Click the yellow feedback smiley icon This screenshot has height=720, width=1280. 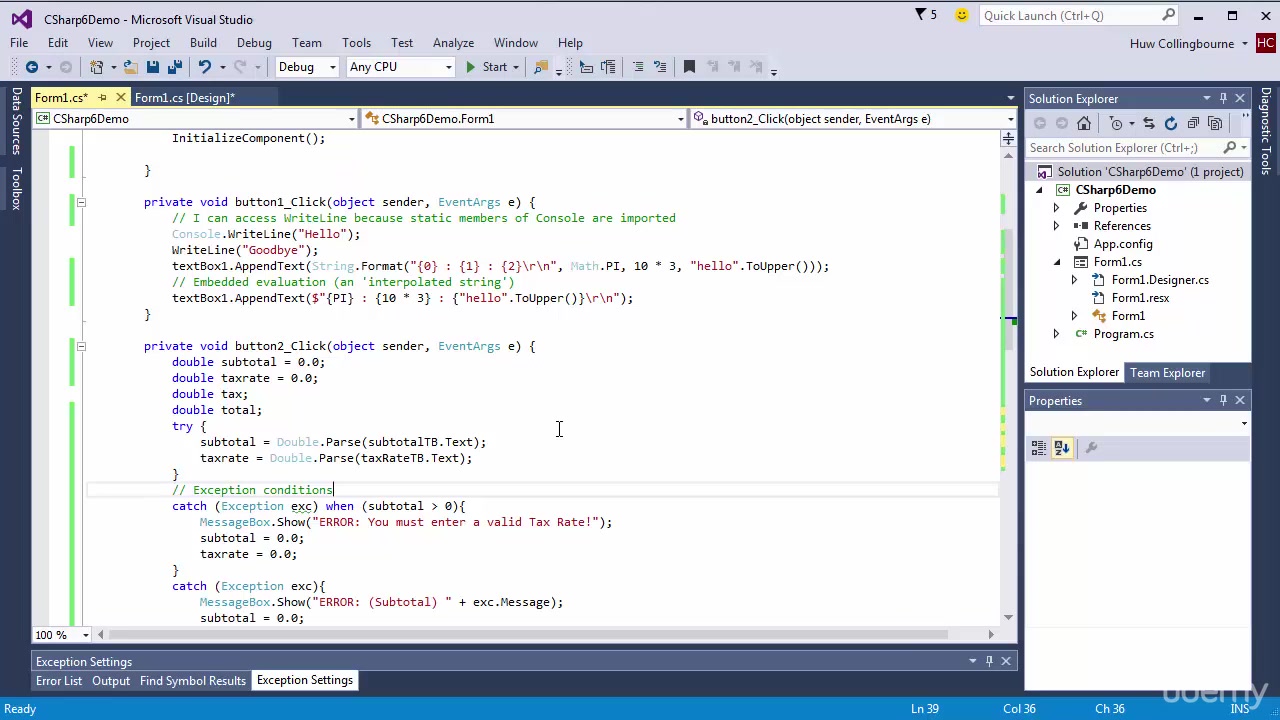[962, 15]
